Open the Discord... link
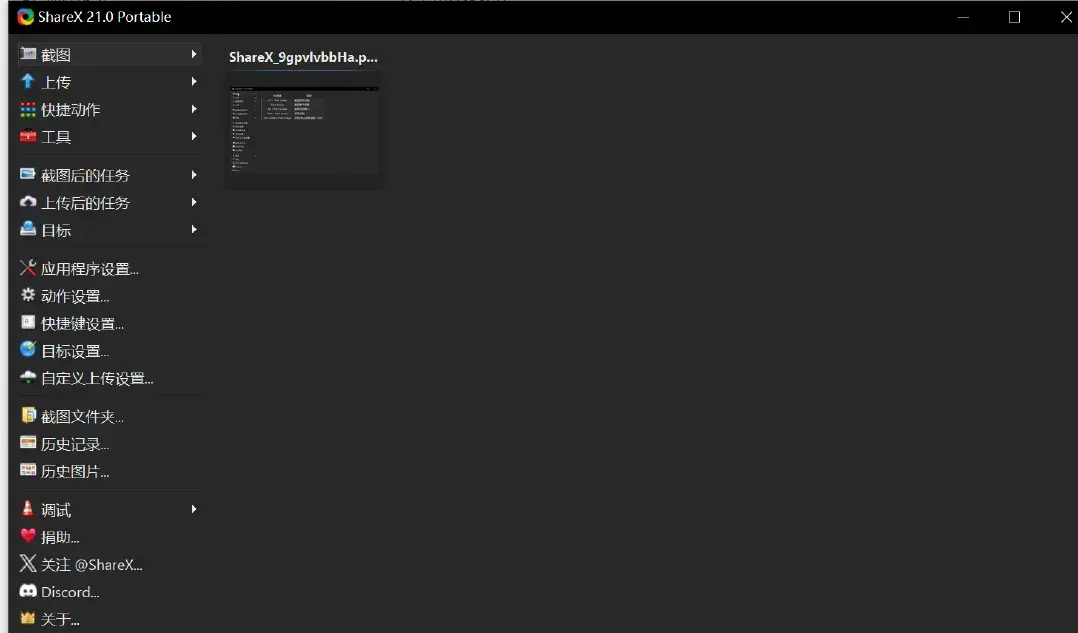 click(109, 592)
